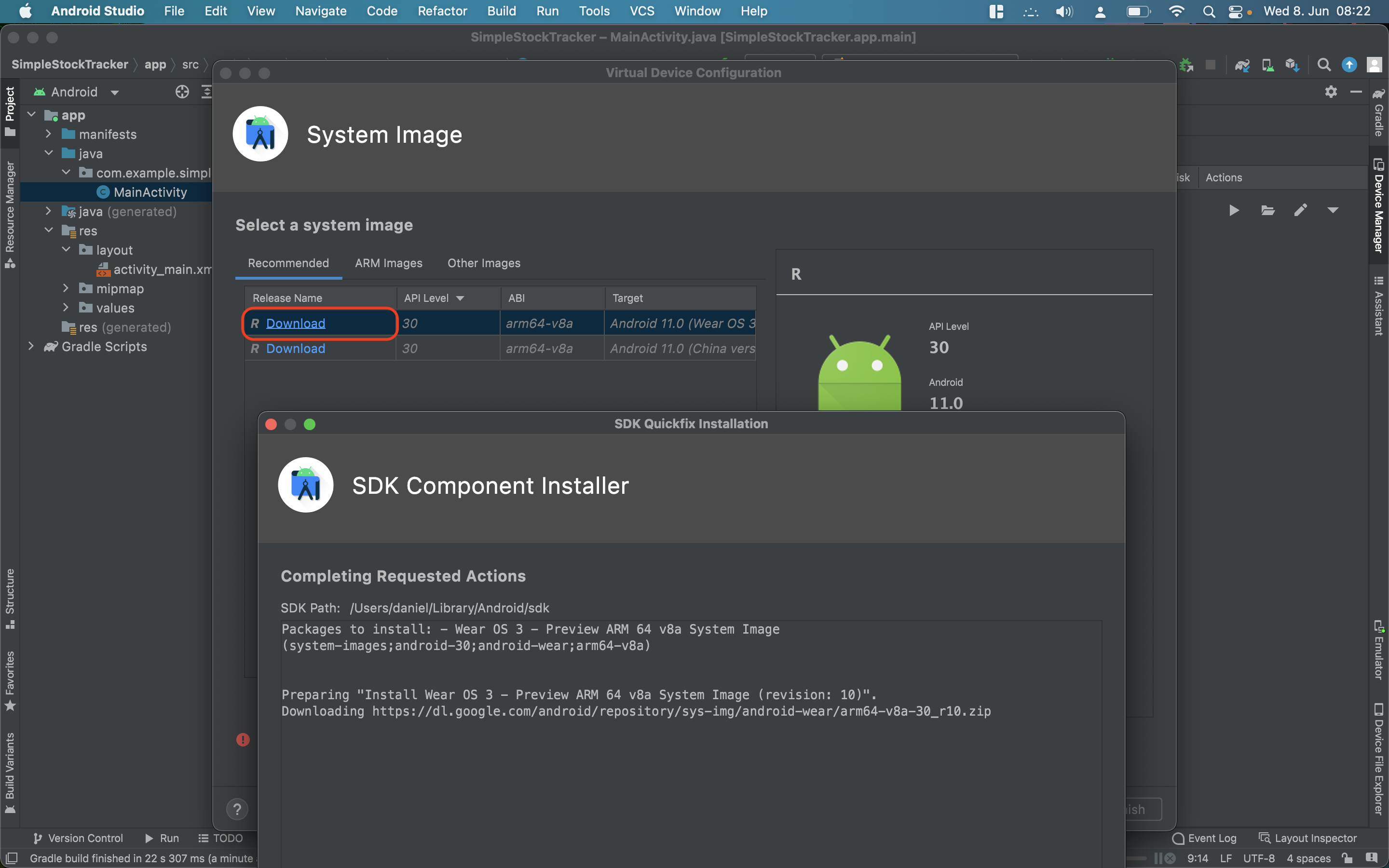The image size is (1389, 868).
Task: Expand the Gradle Scripts tree node
Action: click(x=31, y=346)
